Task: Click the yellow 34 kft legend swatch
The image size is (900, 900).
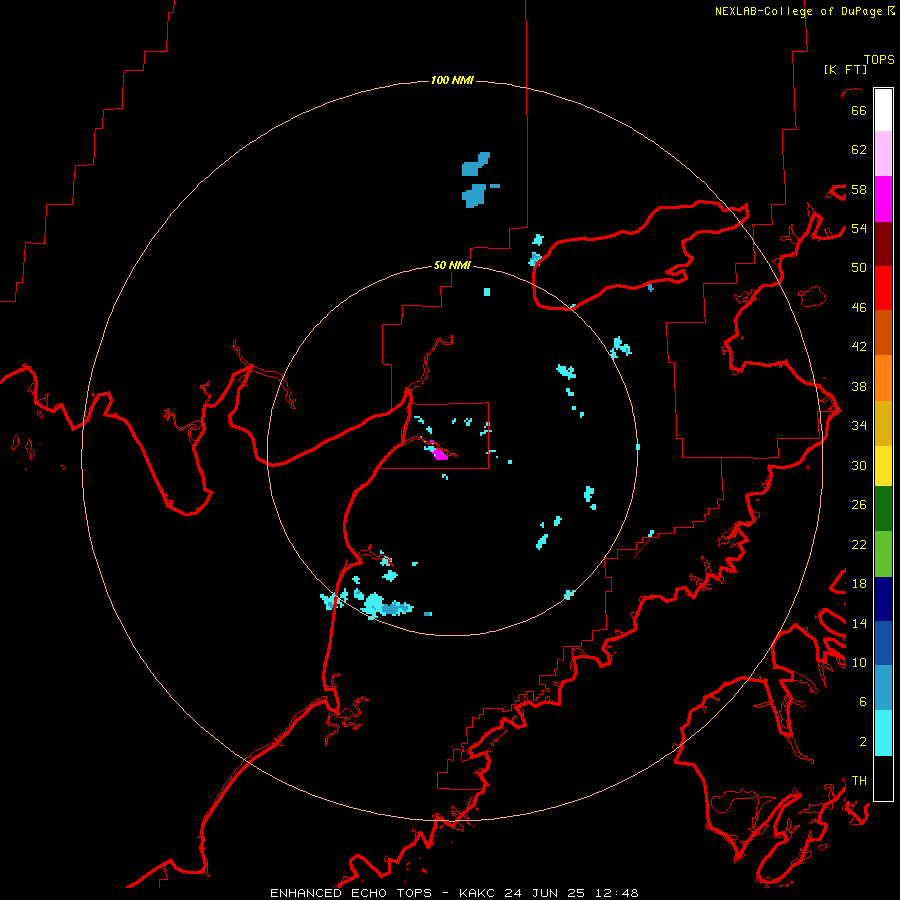Action: 883,465
